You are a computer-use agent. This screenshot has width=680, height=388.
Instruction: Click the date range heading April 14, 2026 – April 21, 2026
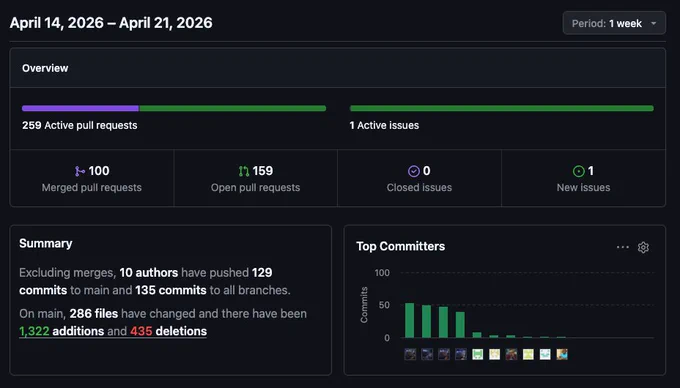pyautogui.click(x=111, y=23)
